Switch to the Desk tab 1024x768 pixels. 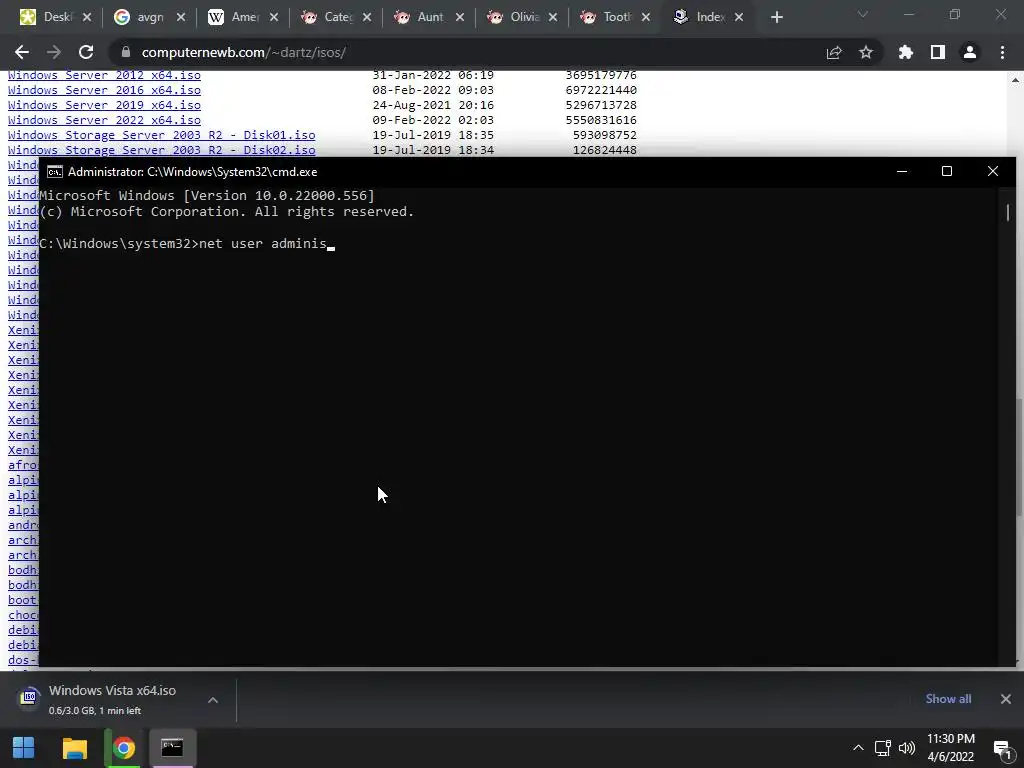(x=56, y=17)
